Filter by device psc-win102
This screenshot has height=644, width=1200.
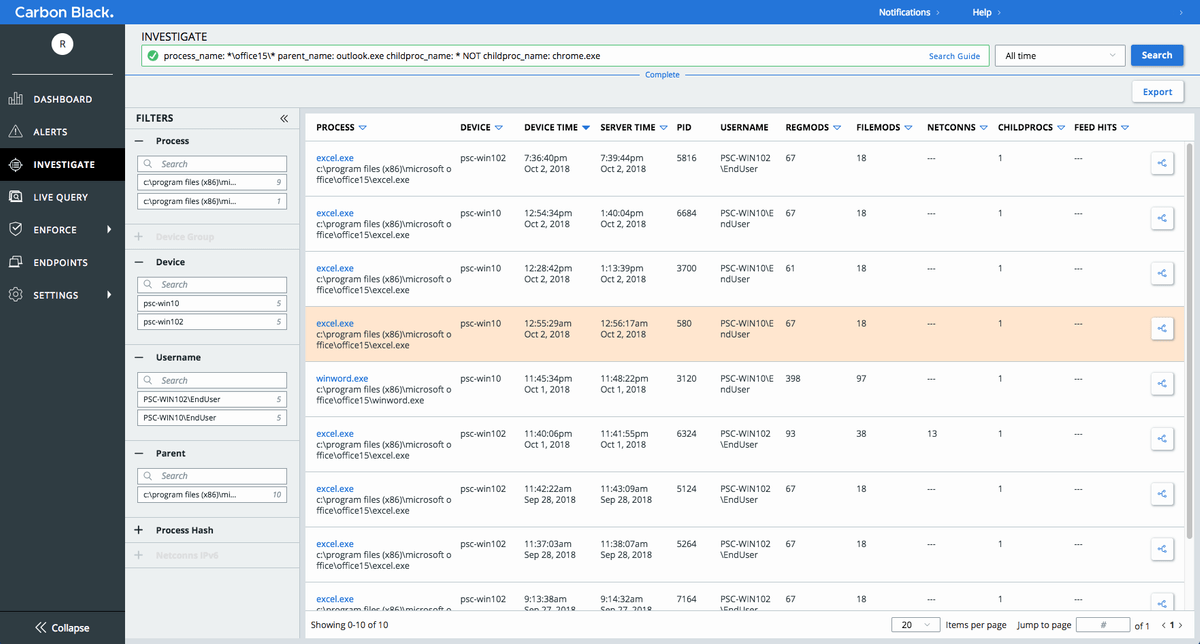[212, 322]
